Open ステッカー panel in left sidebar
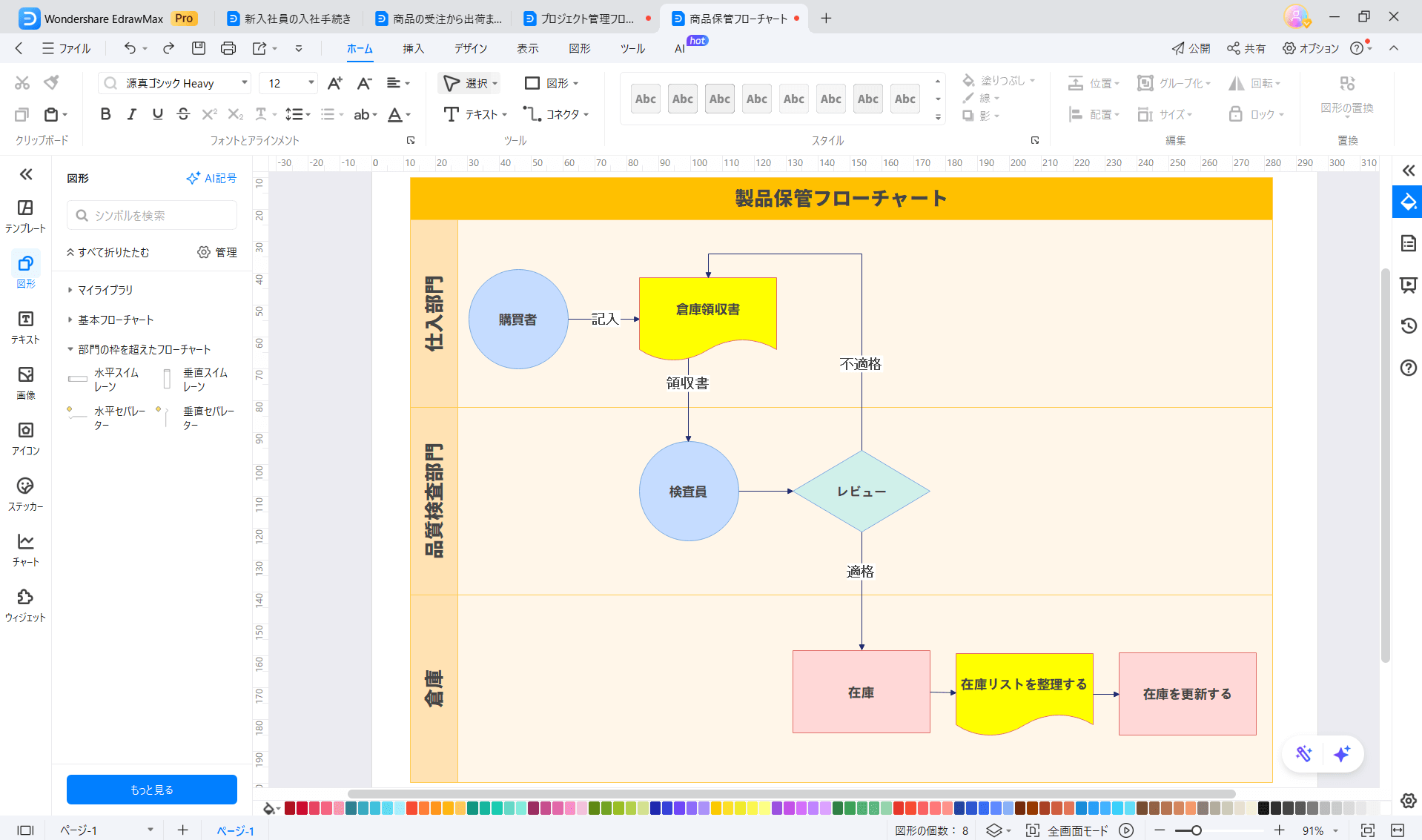1422x840 pixels. point(25,494)
